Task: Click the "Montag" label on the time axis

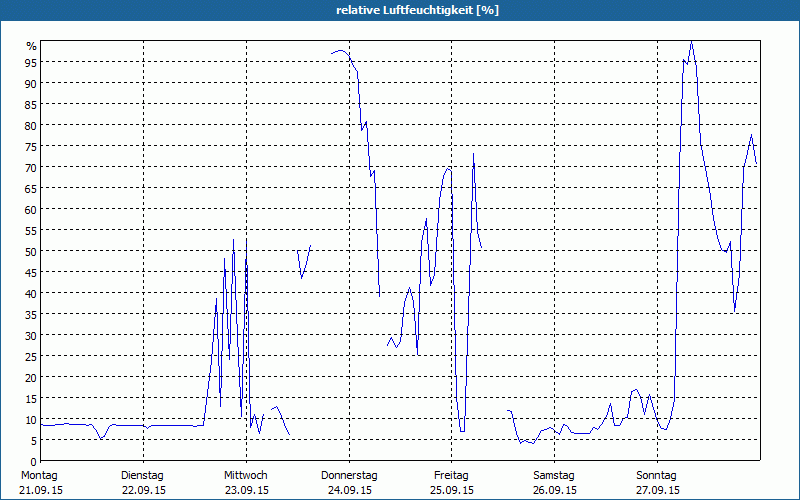Action: pos(40,475)
